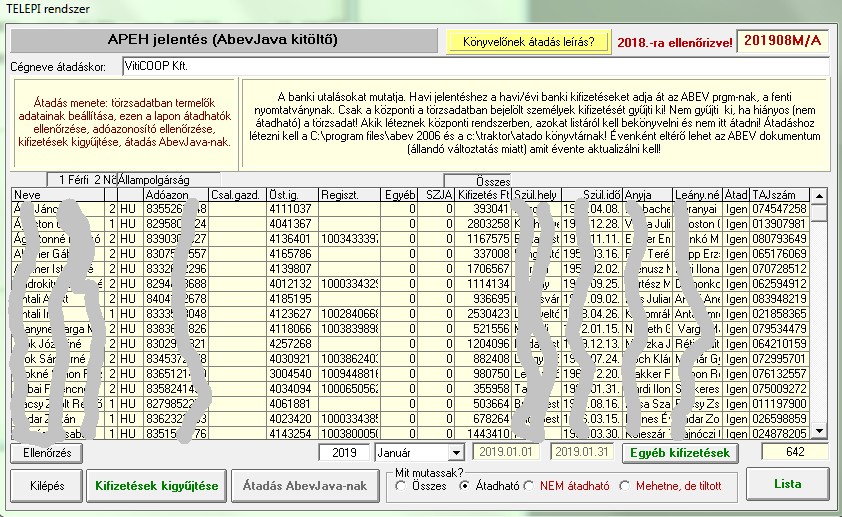Click the Szül.idő column header
This screenshot has height=517, width=842.
592,195
